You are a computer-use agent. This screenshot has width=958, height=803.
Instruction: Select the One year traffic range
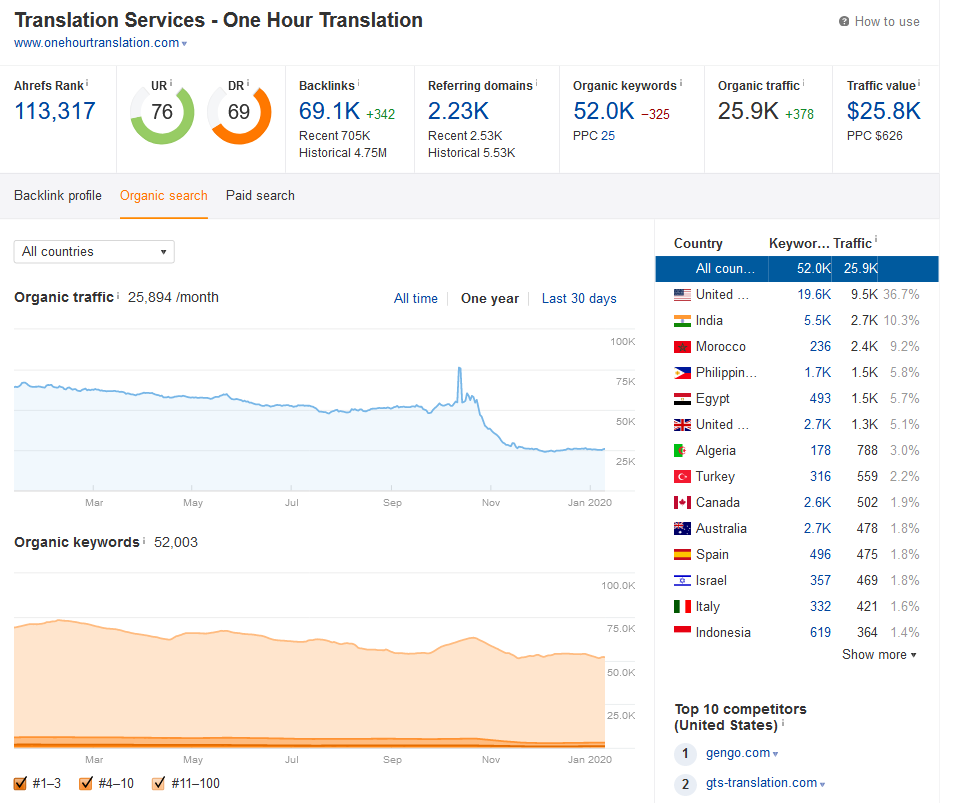coord(490,298)
